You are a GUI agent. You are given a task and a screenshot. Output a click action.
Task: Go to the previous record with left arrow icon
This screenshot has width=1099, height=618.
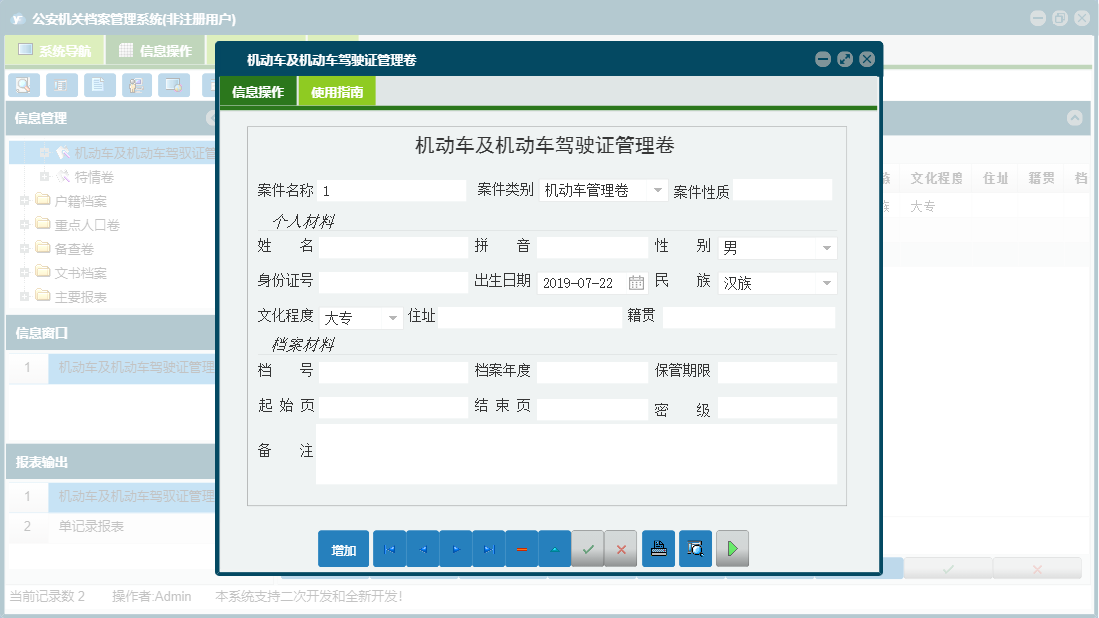pyautogui.click(x=422, y=548)
